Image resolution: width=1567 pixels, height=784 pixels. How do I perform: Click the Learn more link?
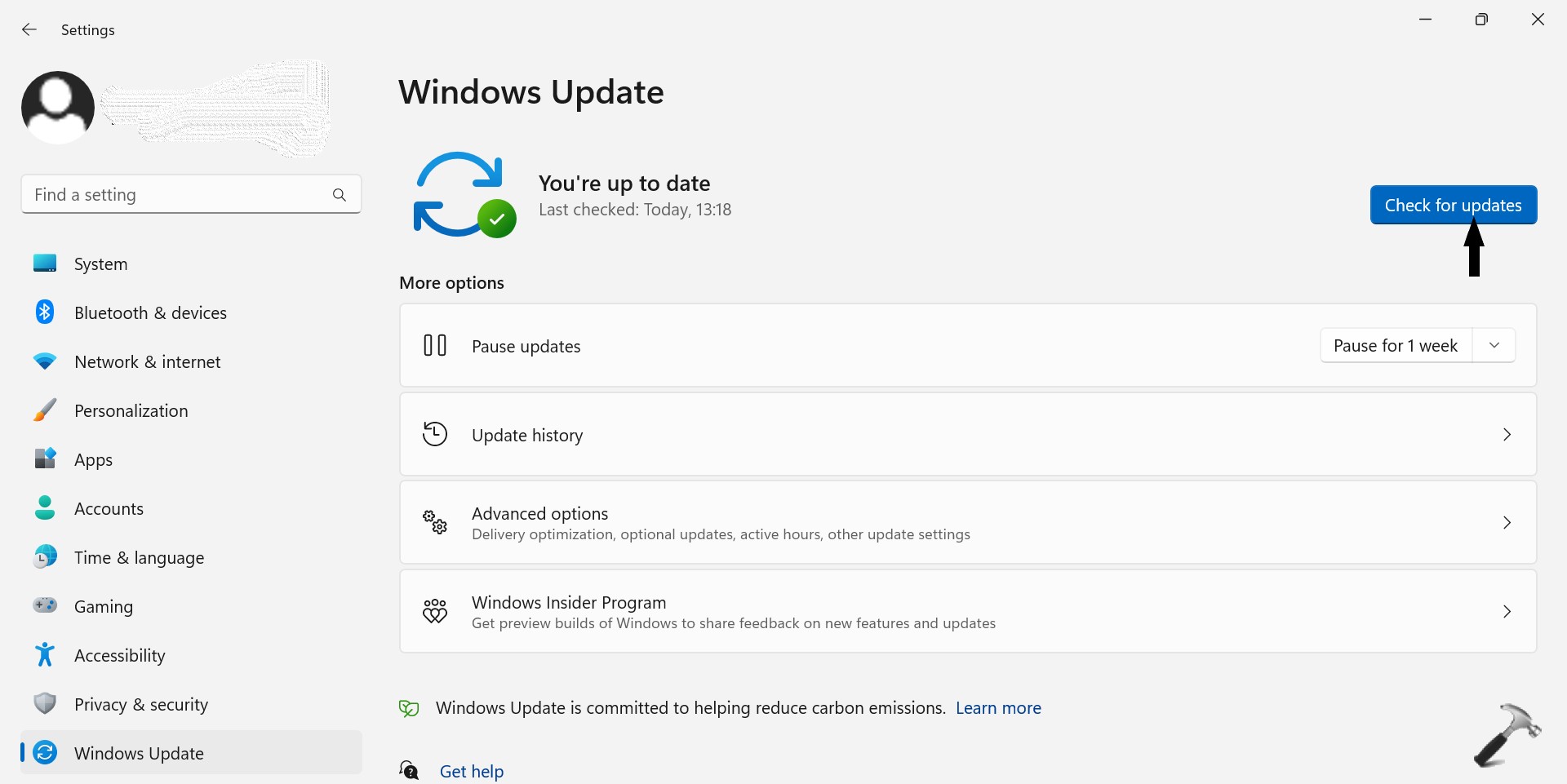(998, 708)
